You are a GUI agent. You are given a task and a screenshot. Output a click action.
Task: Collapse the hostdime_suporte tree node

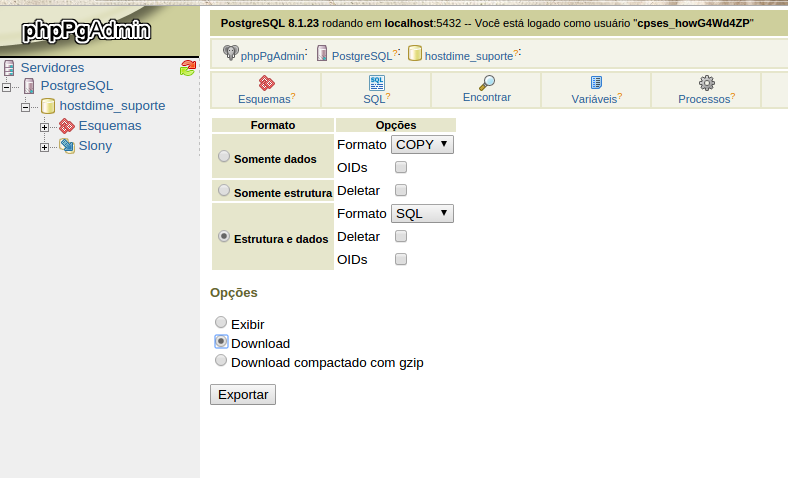(25, 107)
